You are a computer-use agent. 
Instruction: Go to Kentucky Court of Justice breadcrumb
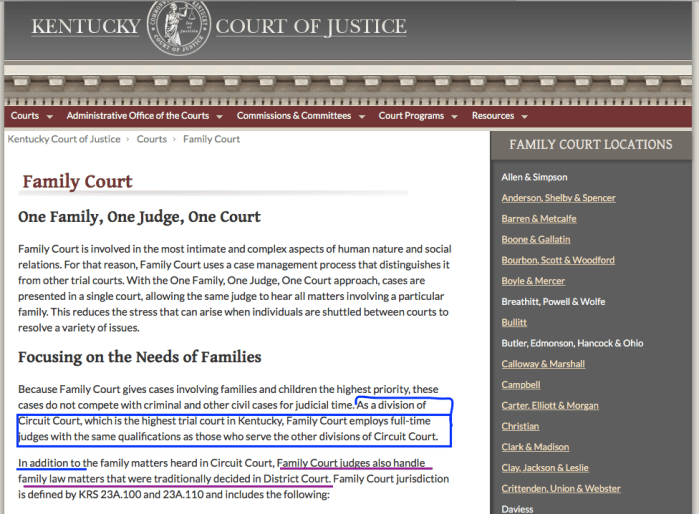64,139
